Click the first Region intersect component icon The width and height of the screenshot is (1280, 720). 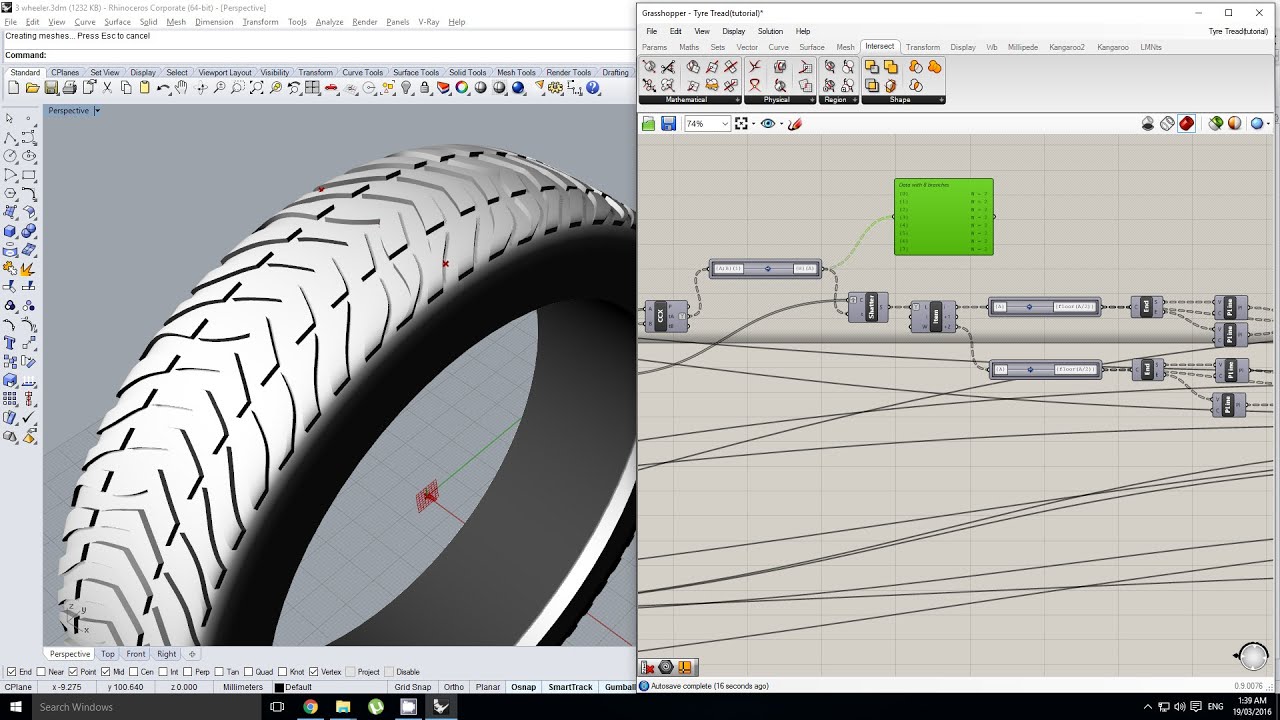coord(829,67)
